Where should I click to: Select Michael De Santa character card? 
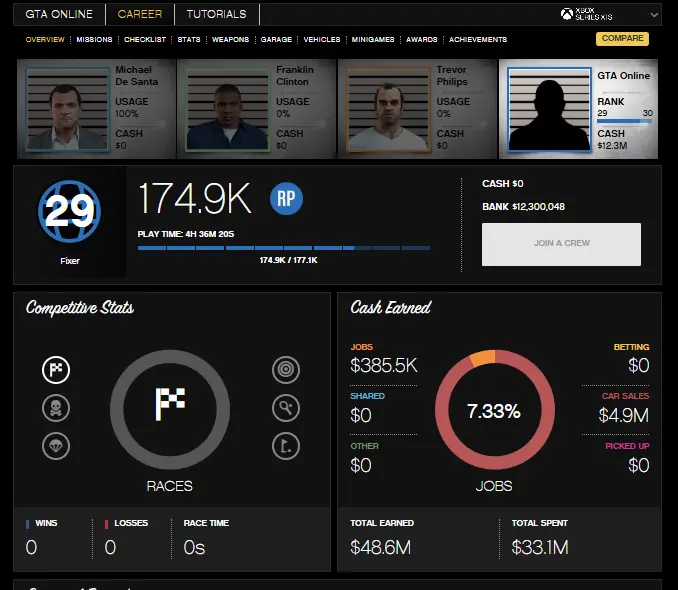coord(97,108)
